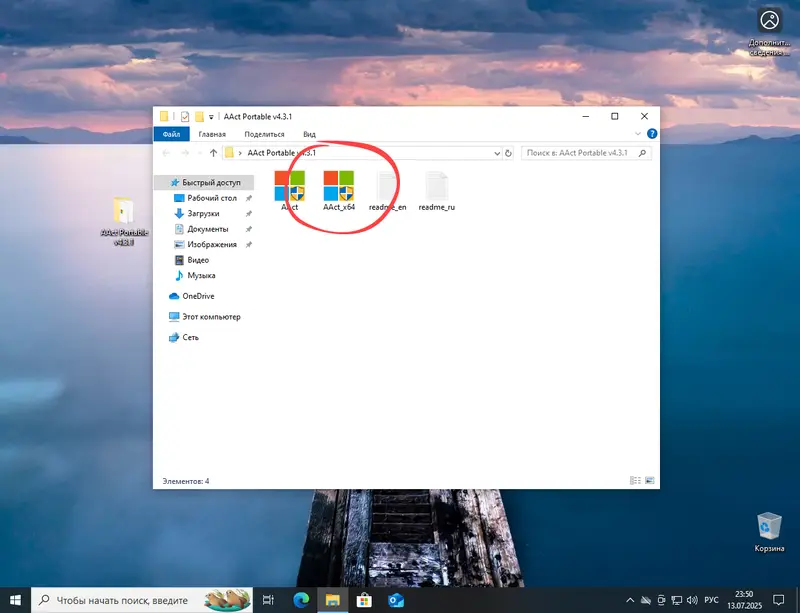Open Microsoft Edge from the taskbar
This screenshot has width=800, height=613.
point(301,600)
